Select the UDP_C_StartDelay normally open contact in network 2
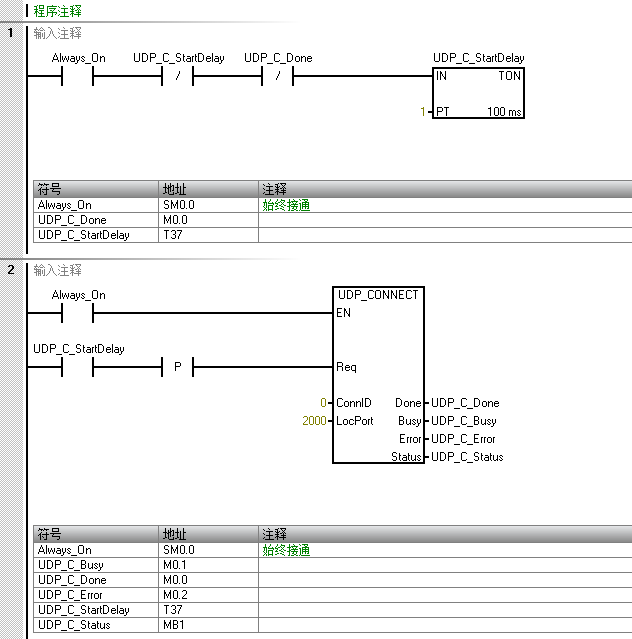This screenshot has width=632, height=639. (x=77, y=367)
